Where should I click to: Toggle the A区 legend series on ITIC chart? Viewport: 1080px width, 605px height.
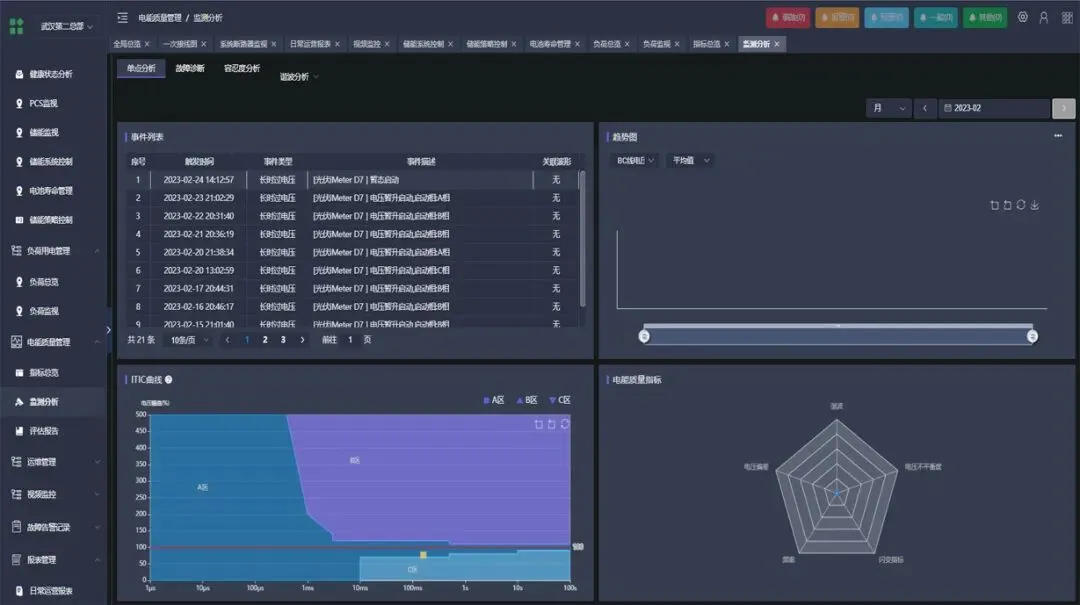pos(494,400)
